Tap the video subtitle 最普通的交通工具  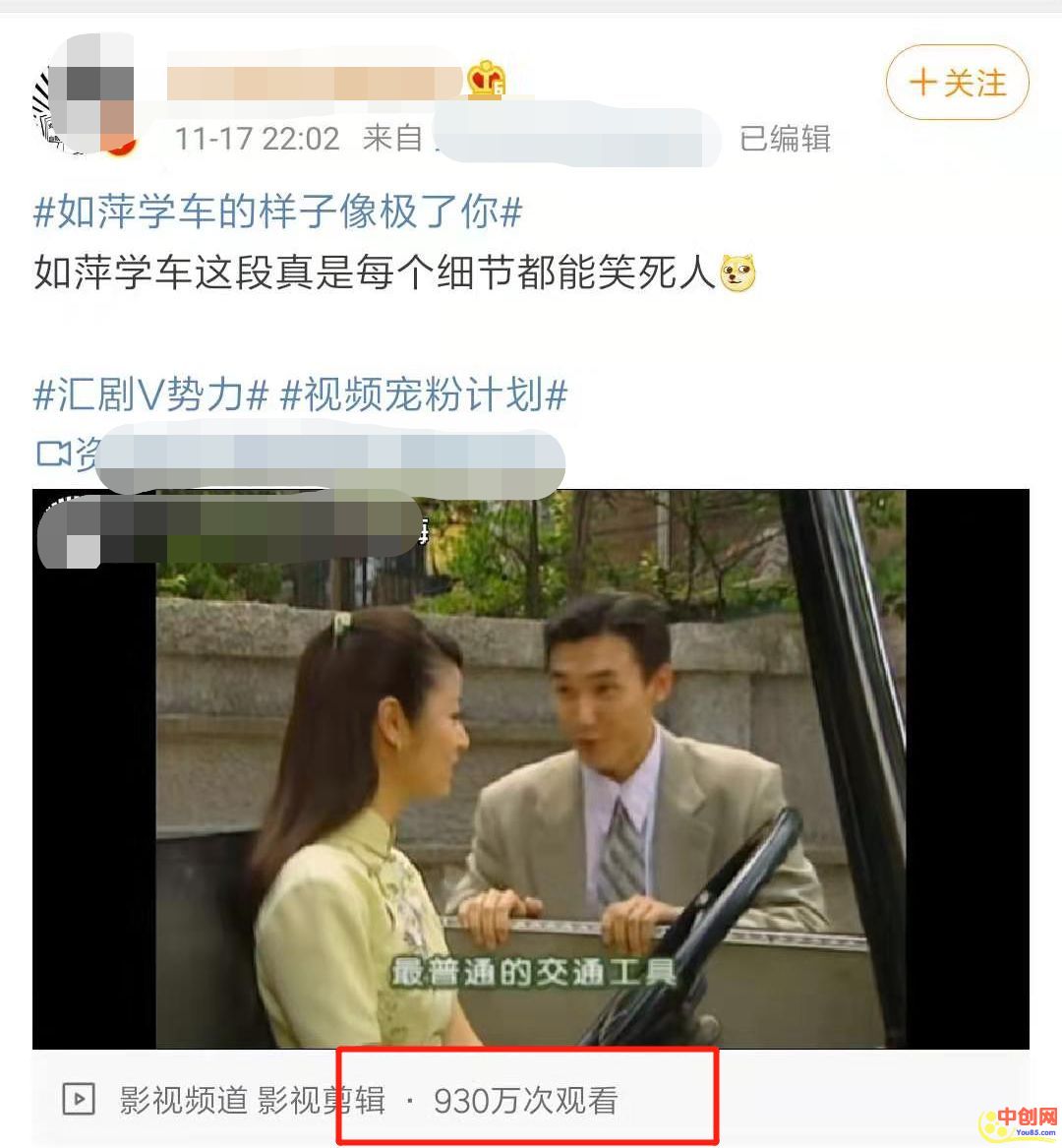(x=534, y=972)
